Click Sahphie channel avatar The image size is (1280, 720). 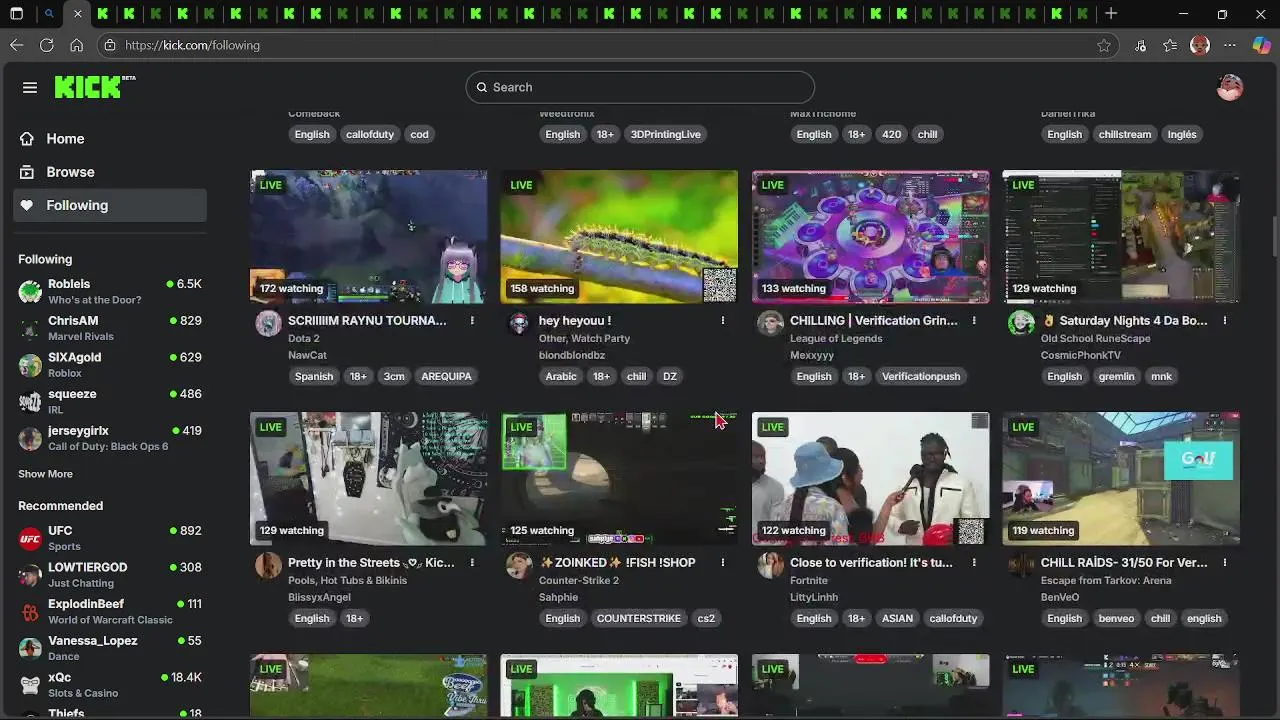pyautogui.click(x=519, y=565)
